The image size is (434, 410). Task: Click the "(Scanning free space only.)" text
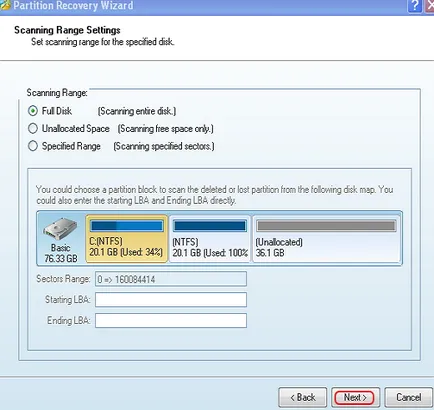tap(166, 129)
